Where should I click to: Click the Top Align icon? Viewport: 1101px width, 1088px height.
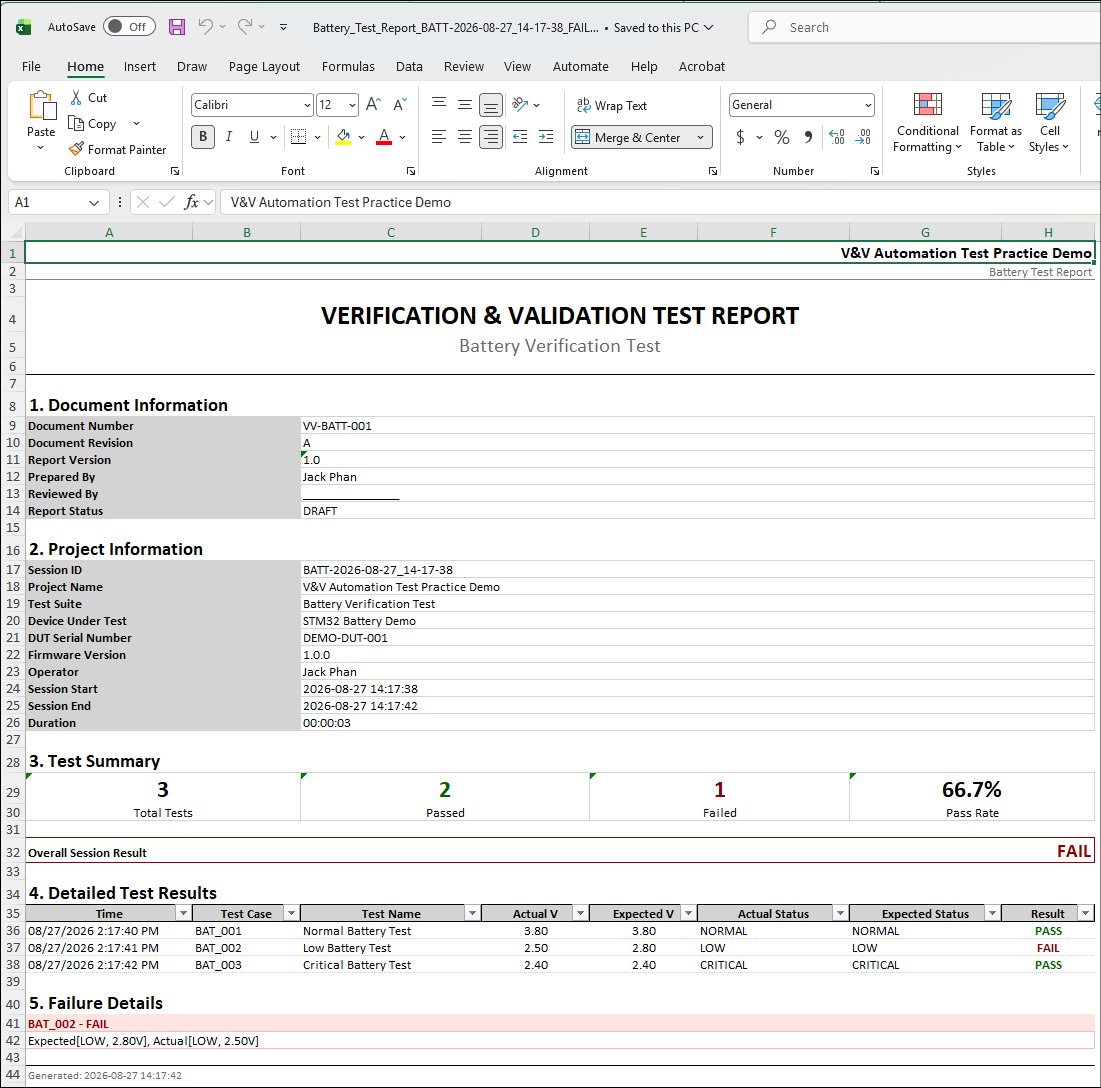[439, 105]
